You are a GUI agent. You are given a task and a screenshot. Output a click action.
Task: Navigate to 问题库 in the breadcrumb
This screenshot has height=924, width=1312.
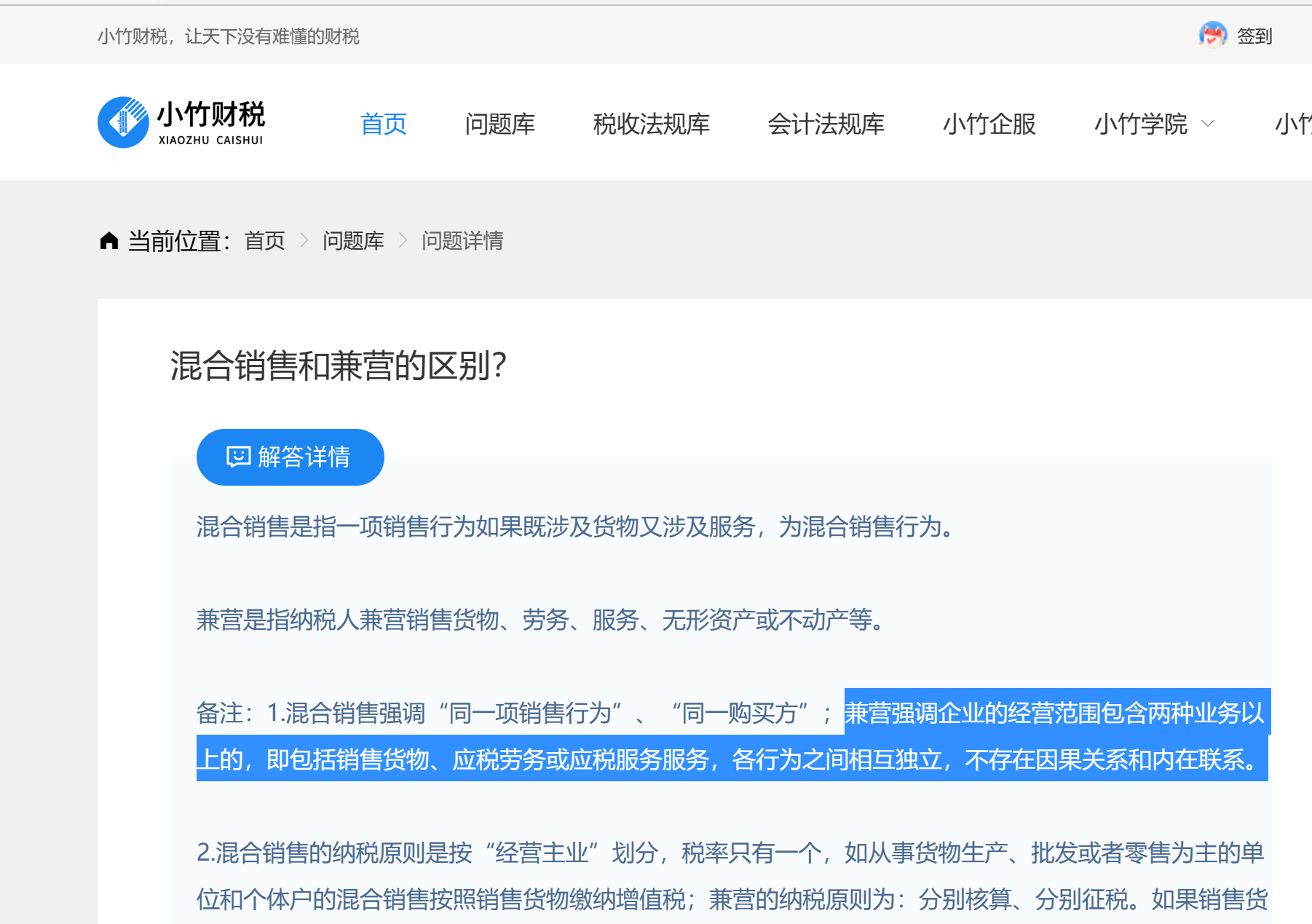[353, 240]
